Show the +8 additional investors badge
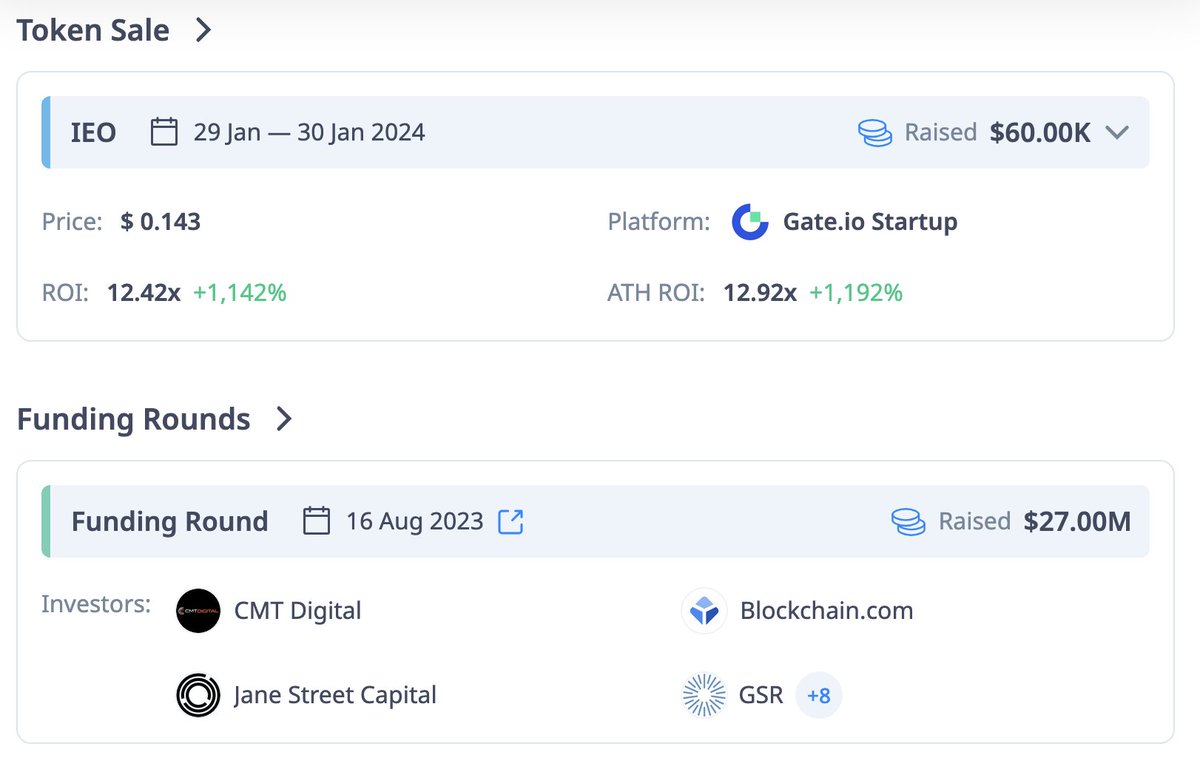1200x772 pixels. [819, 694]
